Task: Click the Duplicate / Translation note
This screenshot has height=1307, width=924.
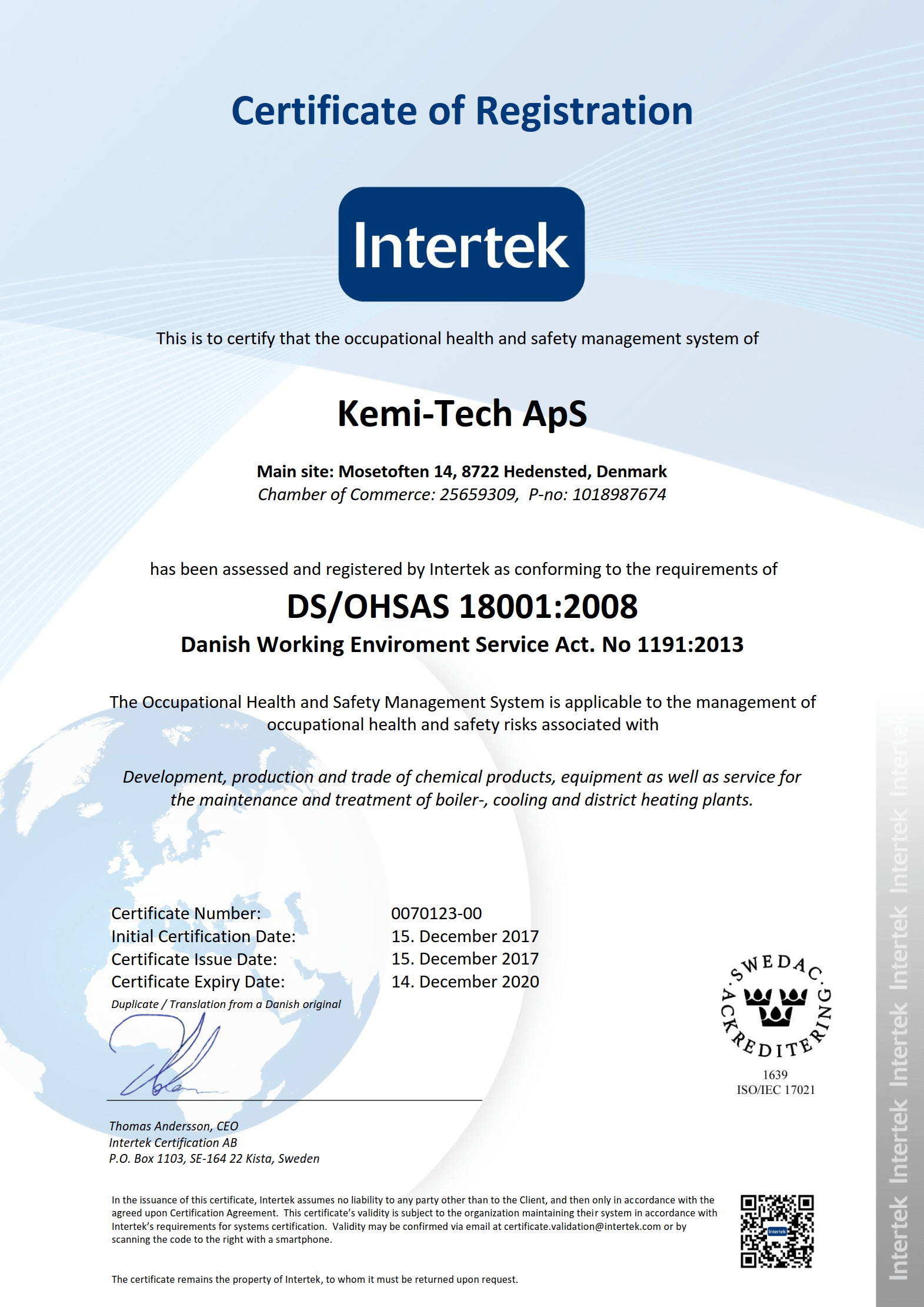Action: point(226,1004)
